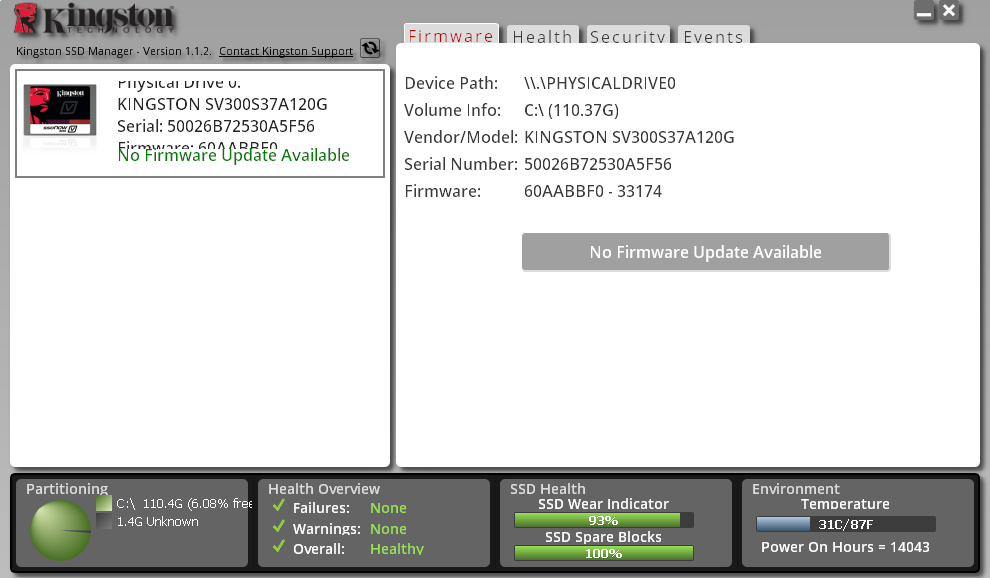The height and width of the screenshot is (578, 990).
Task: Click the Environment panel heading
Action: [796, 489]
